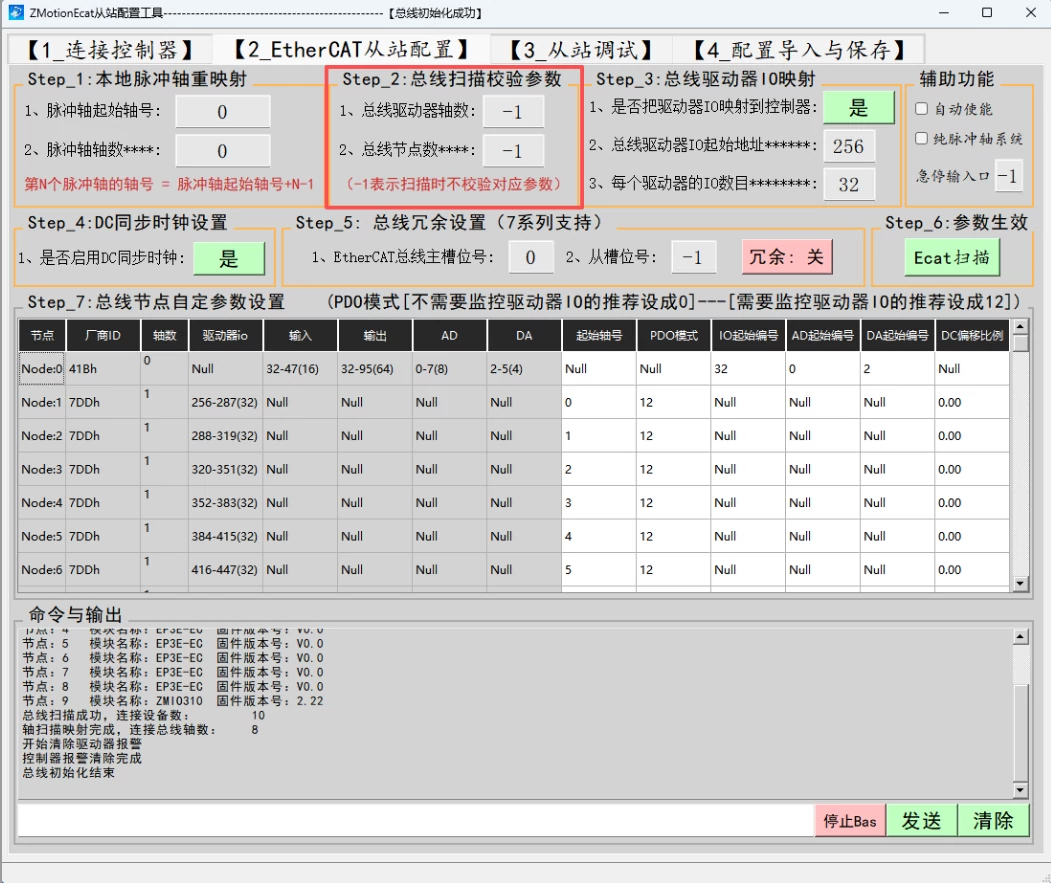The width and height of the screenshot is (1051, 883).
Task: Select the Node:3 row cell
Action: pos(42,469)
